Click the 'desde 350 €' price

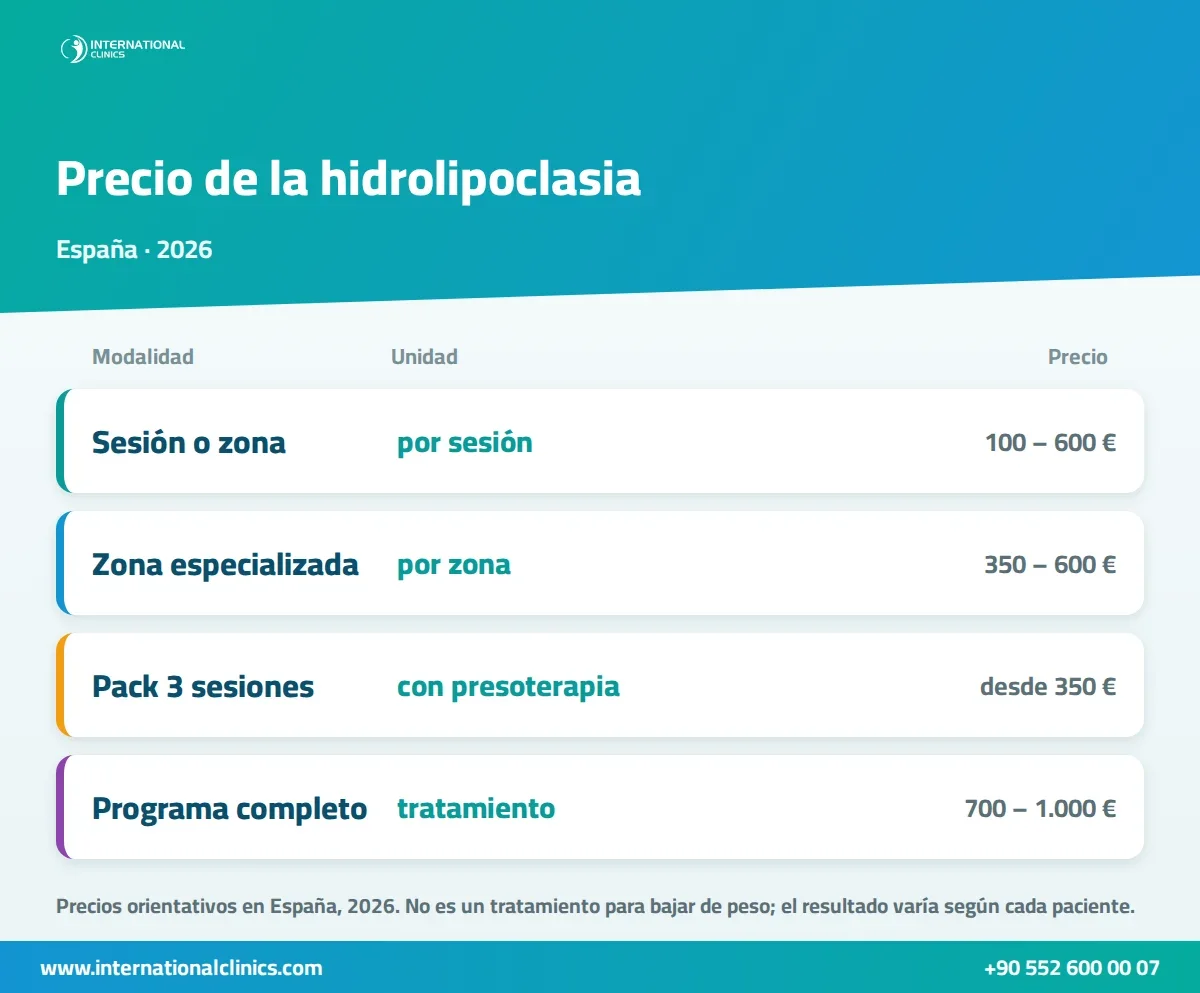(x=1048, y=686)
